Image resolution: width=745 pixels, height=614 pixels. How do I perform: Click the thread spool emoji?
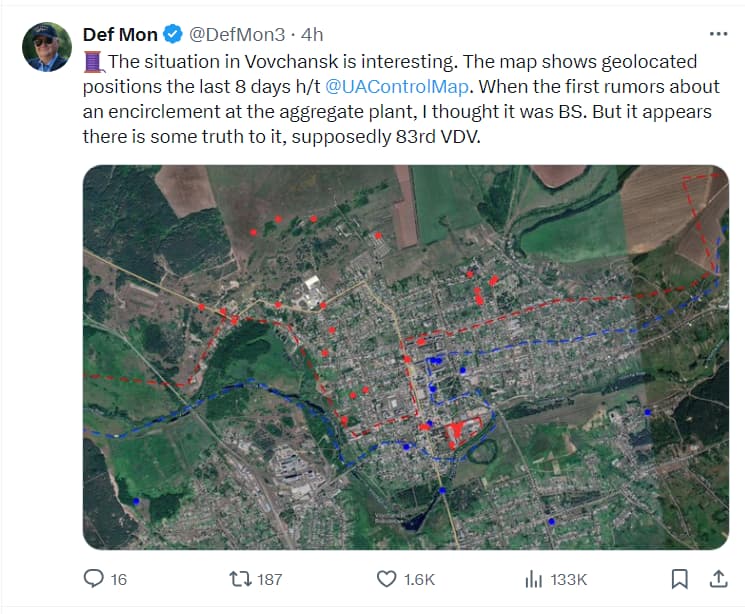(94, 62)
